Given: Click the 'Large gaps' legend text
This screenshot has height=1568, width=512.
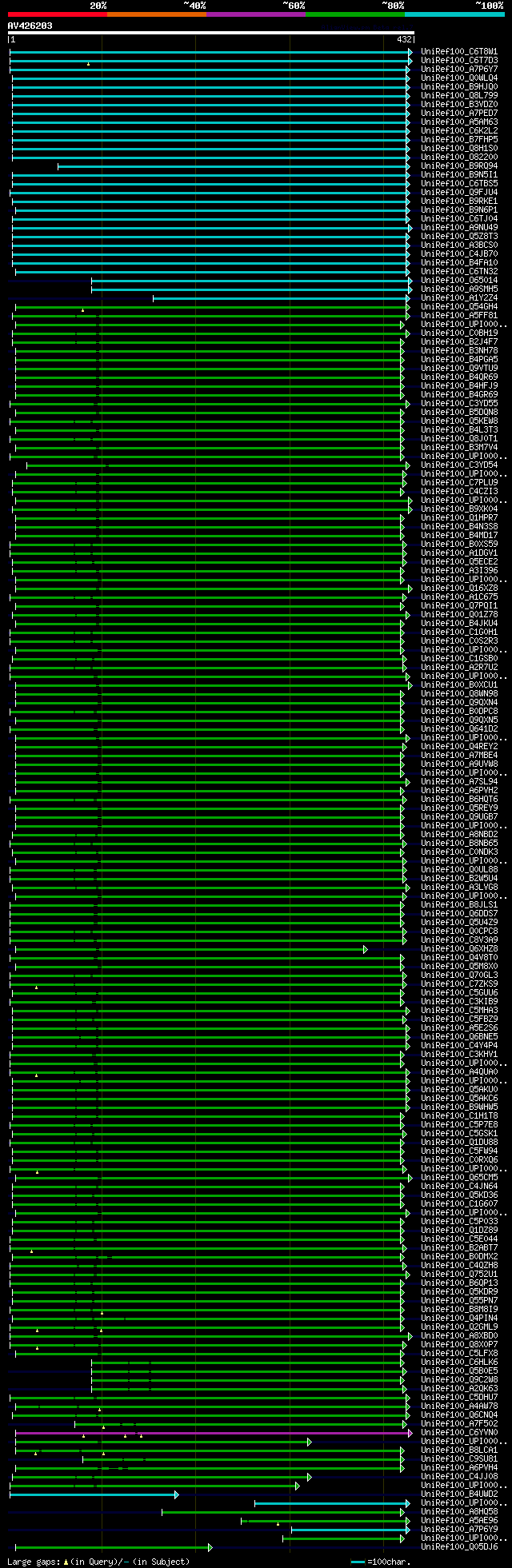Looking at the screenshot, I should pos(33,1562).
